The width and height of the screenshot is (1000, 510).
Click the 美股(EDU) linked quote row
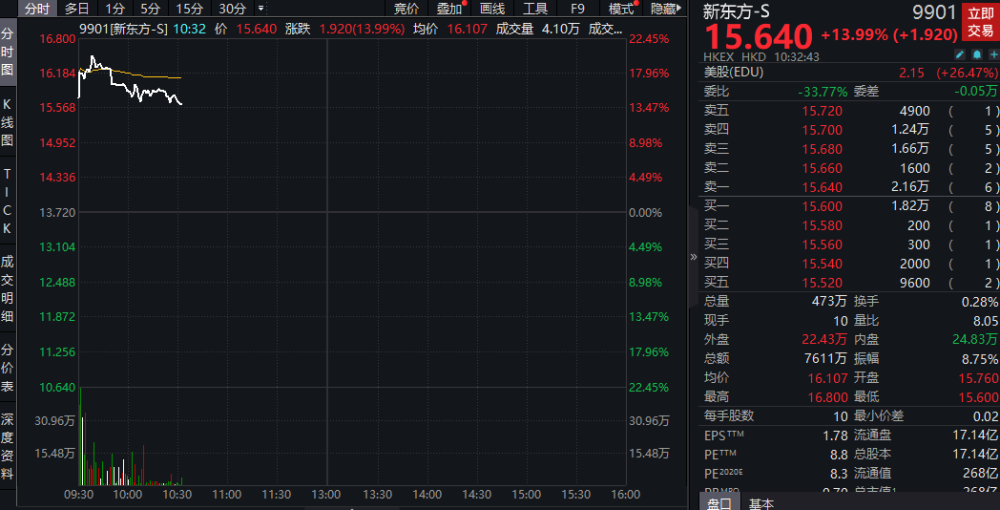coord(850,72)
